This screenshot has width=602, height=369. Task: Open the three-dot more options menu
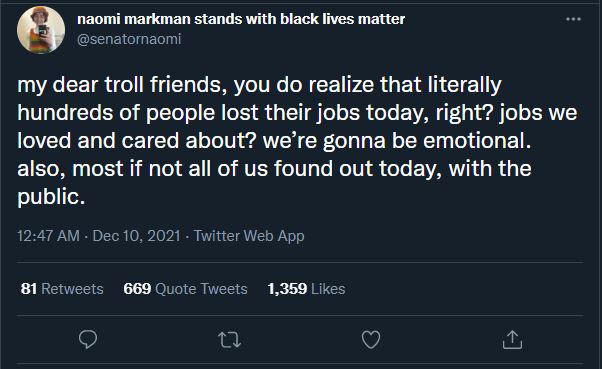[x=573, y=19]
